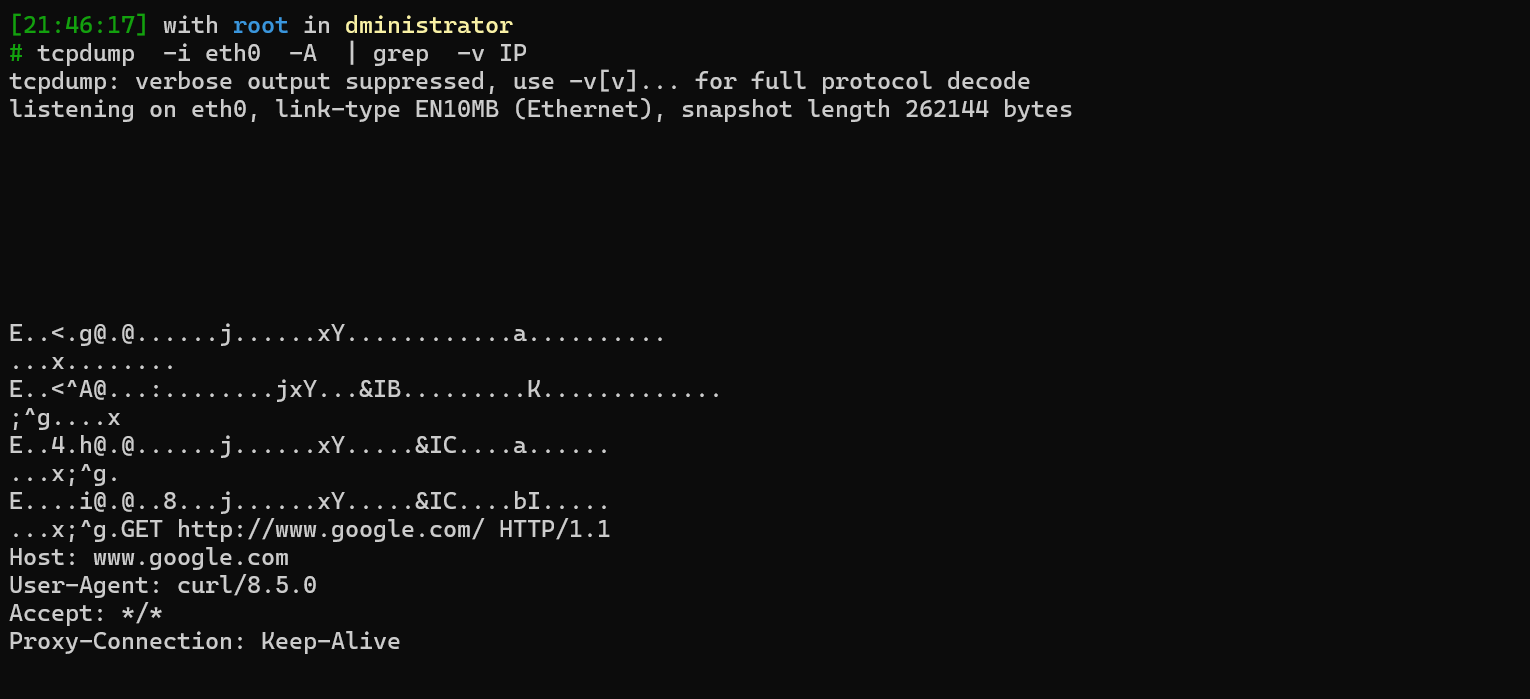Open the http://www.google.com/ URL
This screenshot has height=699, width=1530.
point(330,529)
